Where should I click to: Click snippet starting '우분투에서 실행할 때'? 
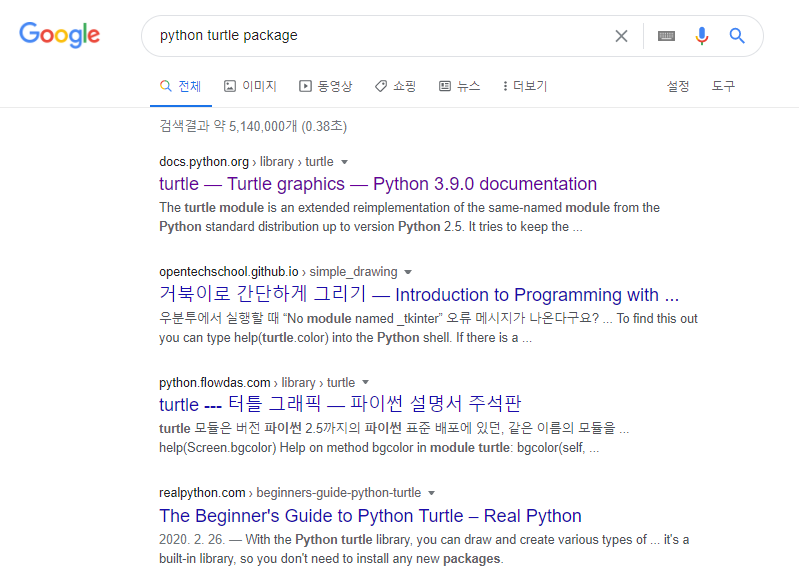pos(428,328)
